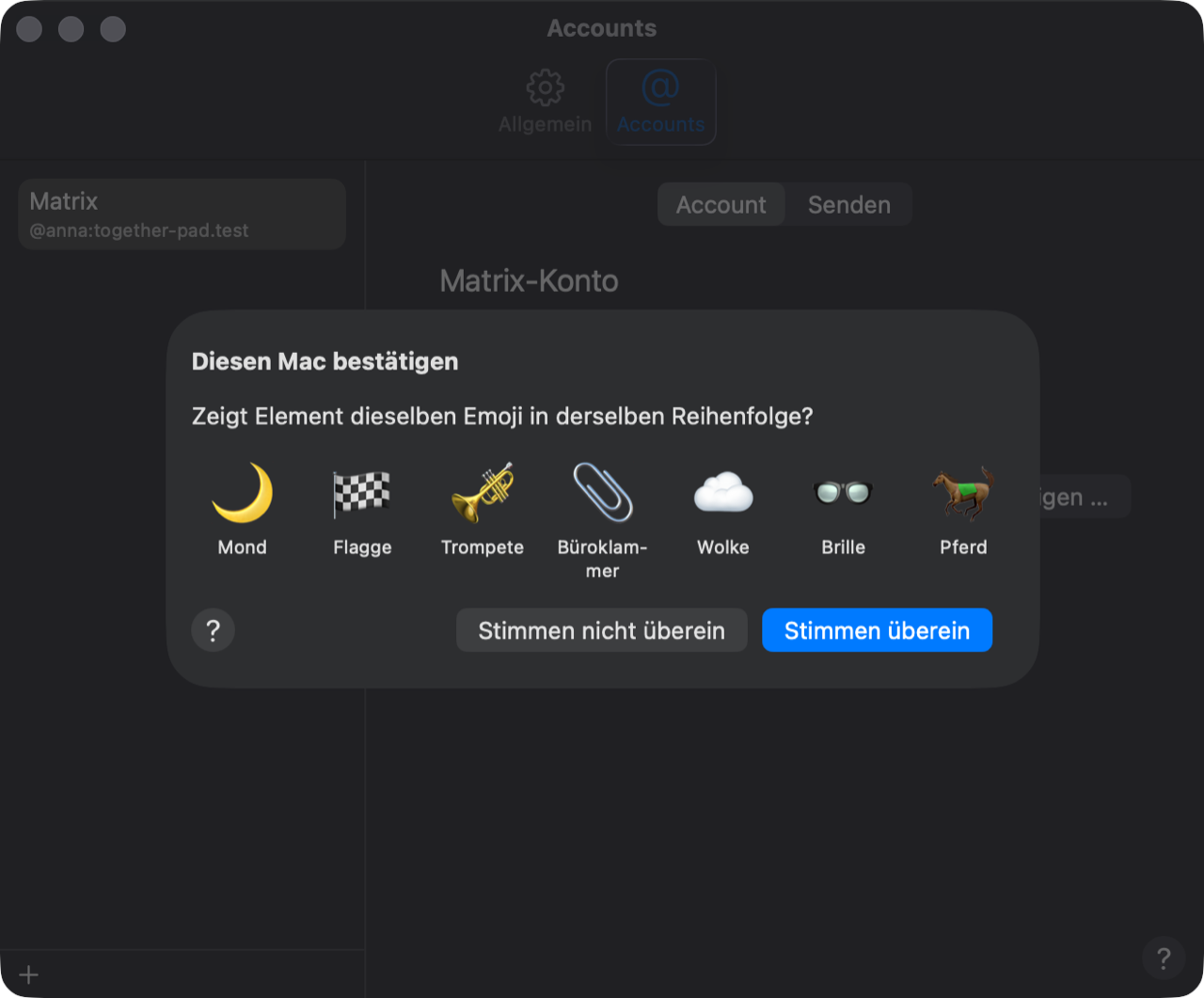The height and width of the screenshot is (998, 1204).
Task: Add a new account with plus button
Action: coord(29,974)
